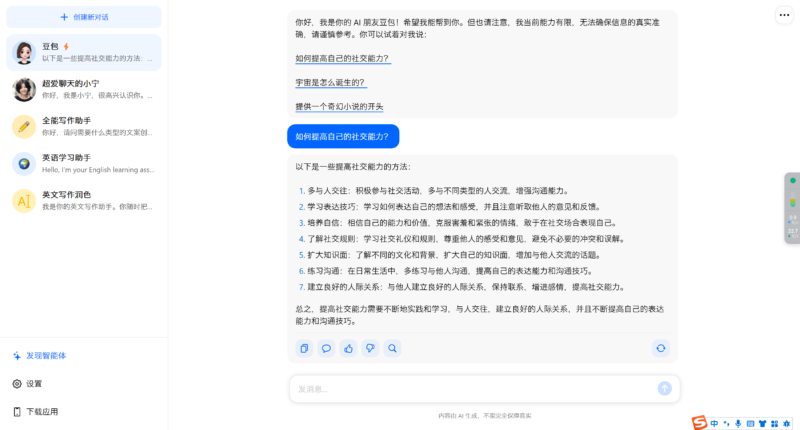Click the 豆包 avatar in the sidebar

click(x=24, y=53)
